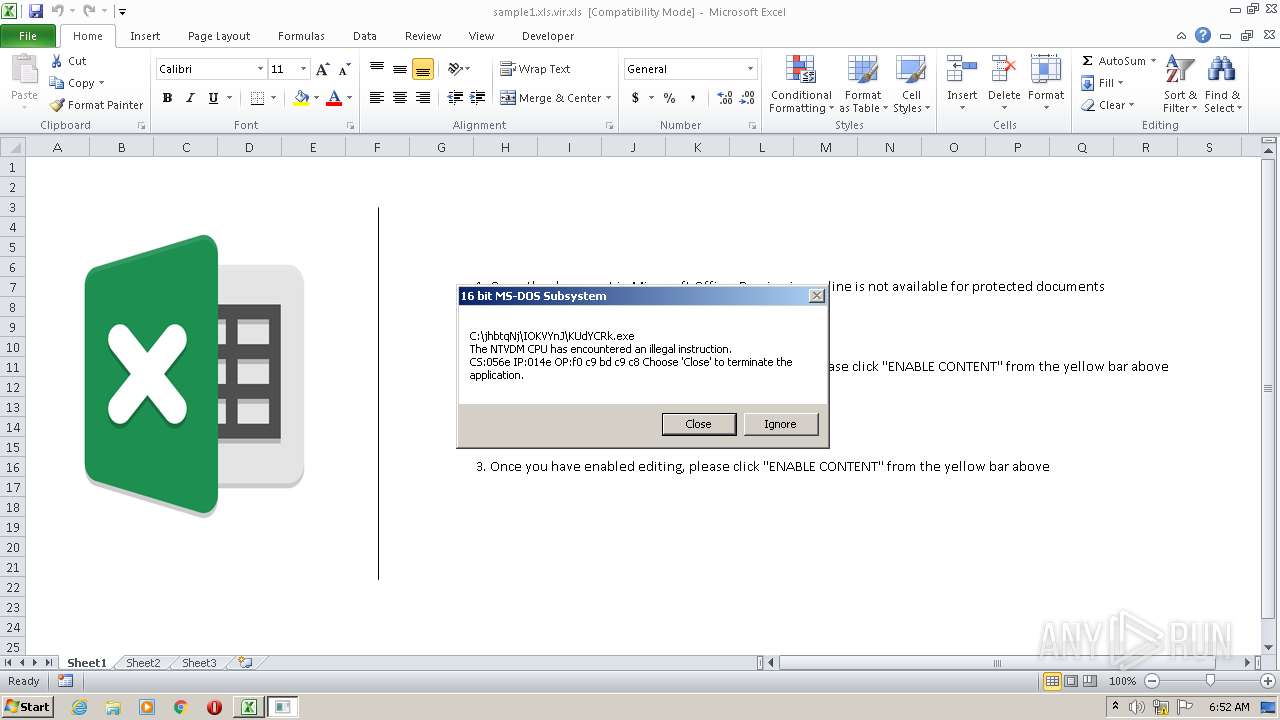The width and height of the screenshot is (1280, 720).
Task: Click Delete cells icon
Action: (x=1004, y=70)
